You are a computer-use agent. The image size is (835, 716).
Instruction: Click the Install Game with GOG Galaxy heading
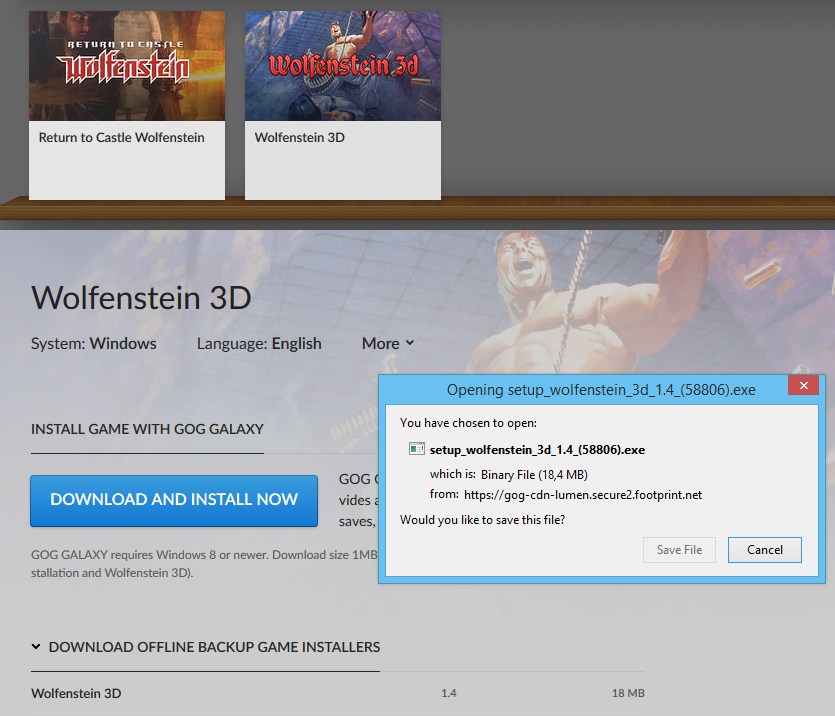click(x=147, y=429)
